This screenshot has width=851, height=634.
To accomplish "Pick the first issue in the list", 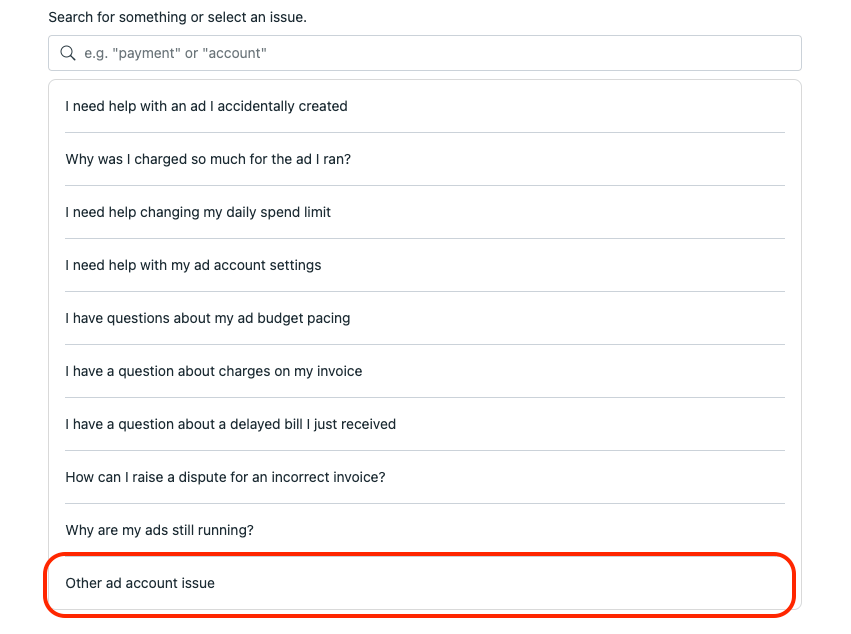I will pyautogui.click(x=207, y=106).
